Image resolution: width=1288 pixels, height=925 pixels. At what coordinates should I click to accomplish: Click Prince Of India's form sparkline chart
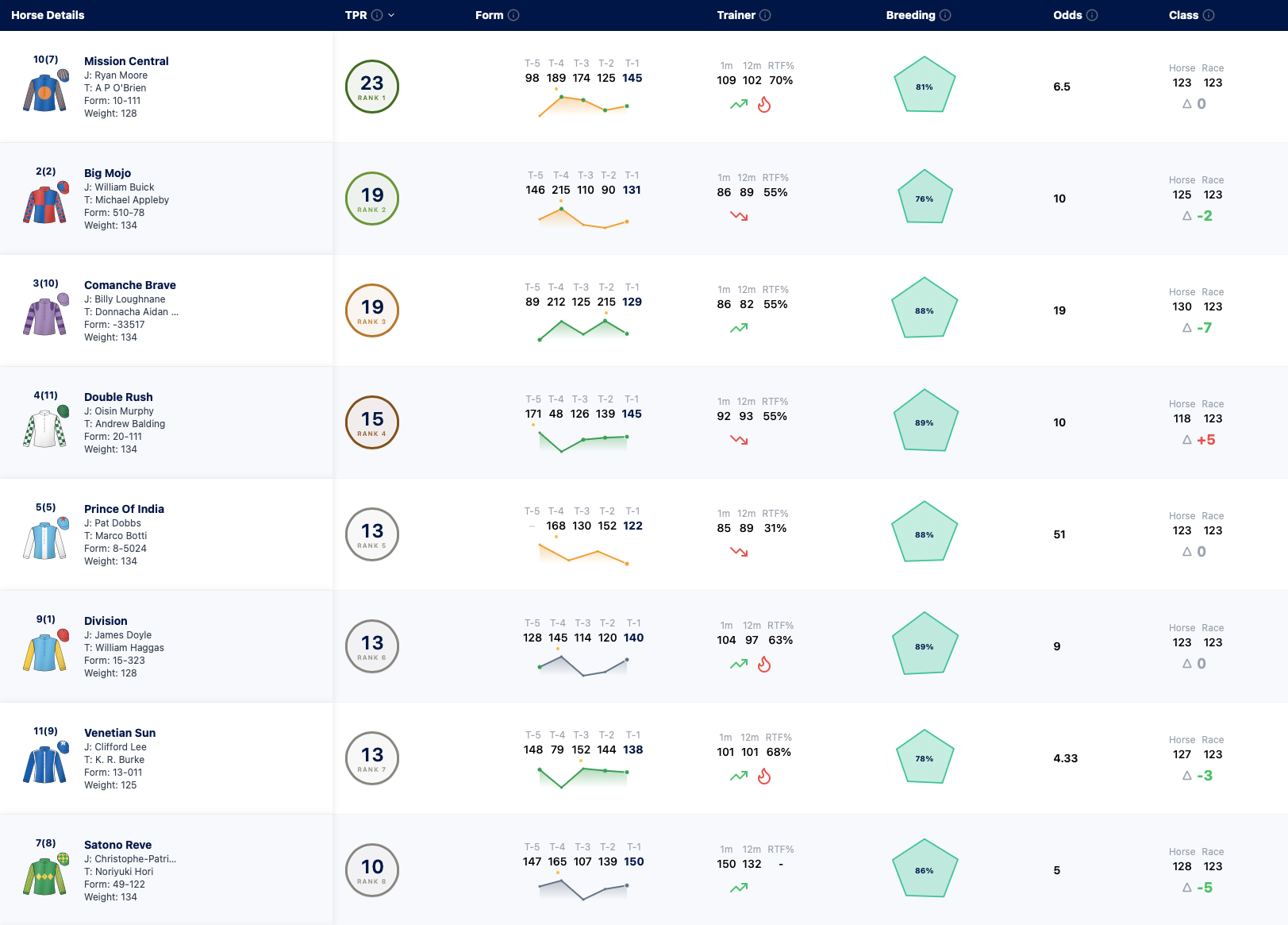(583, 553)
